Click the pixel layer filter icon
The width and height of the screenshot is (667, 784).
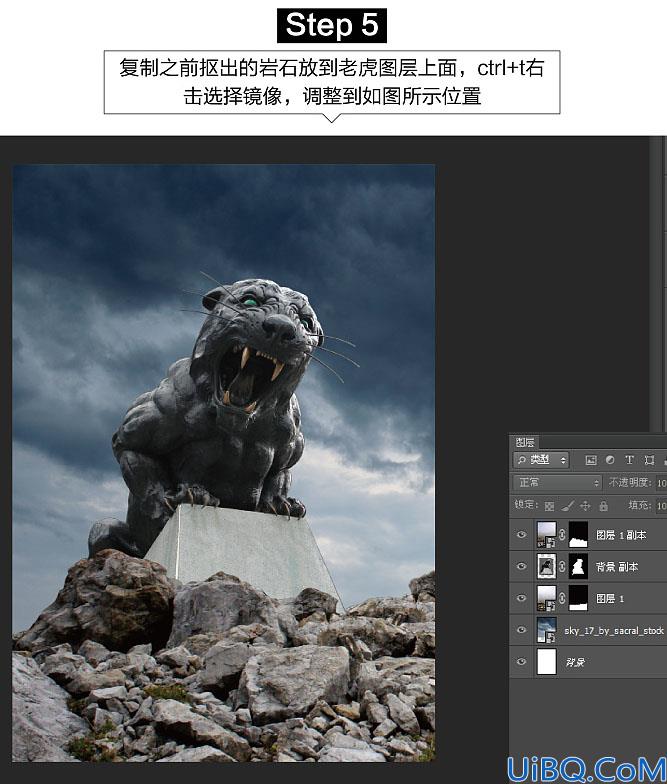pyautogui.click(x=590, y=460)
